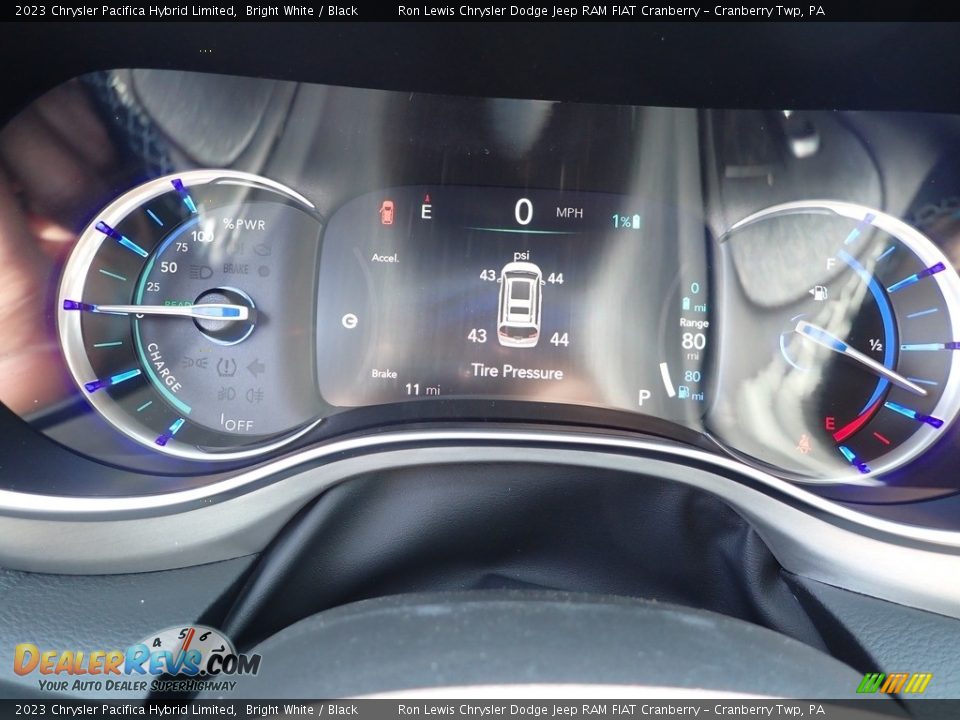This screenshot has width=960, height=720.
Task: Tap the check engine light icon
Action: pos(262,250)
